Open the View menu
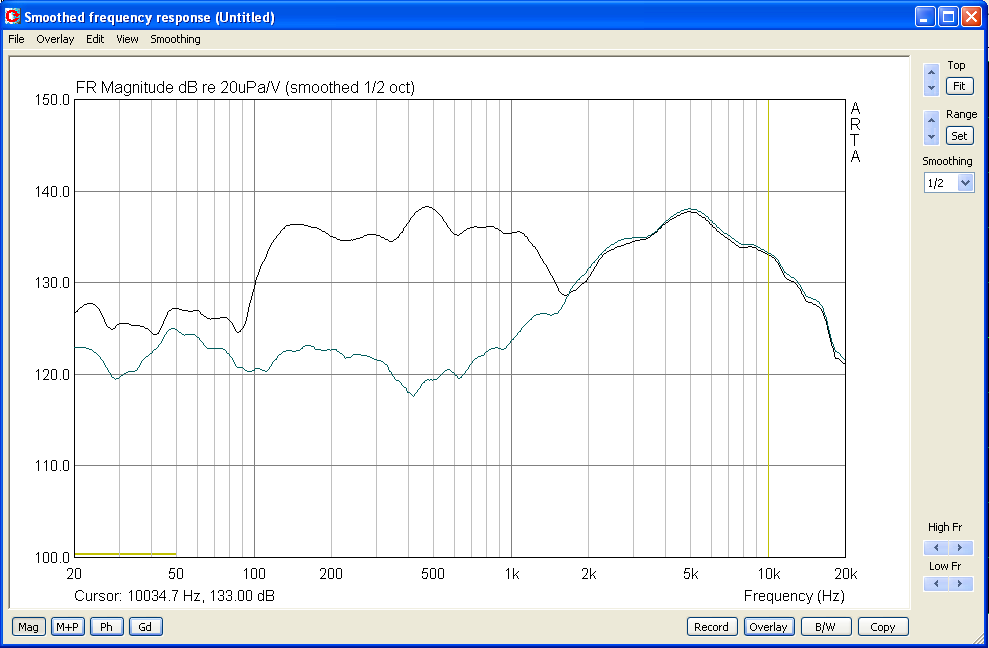 pyautogui.click(x=127, y=39)
